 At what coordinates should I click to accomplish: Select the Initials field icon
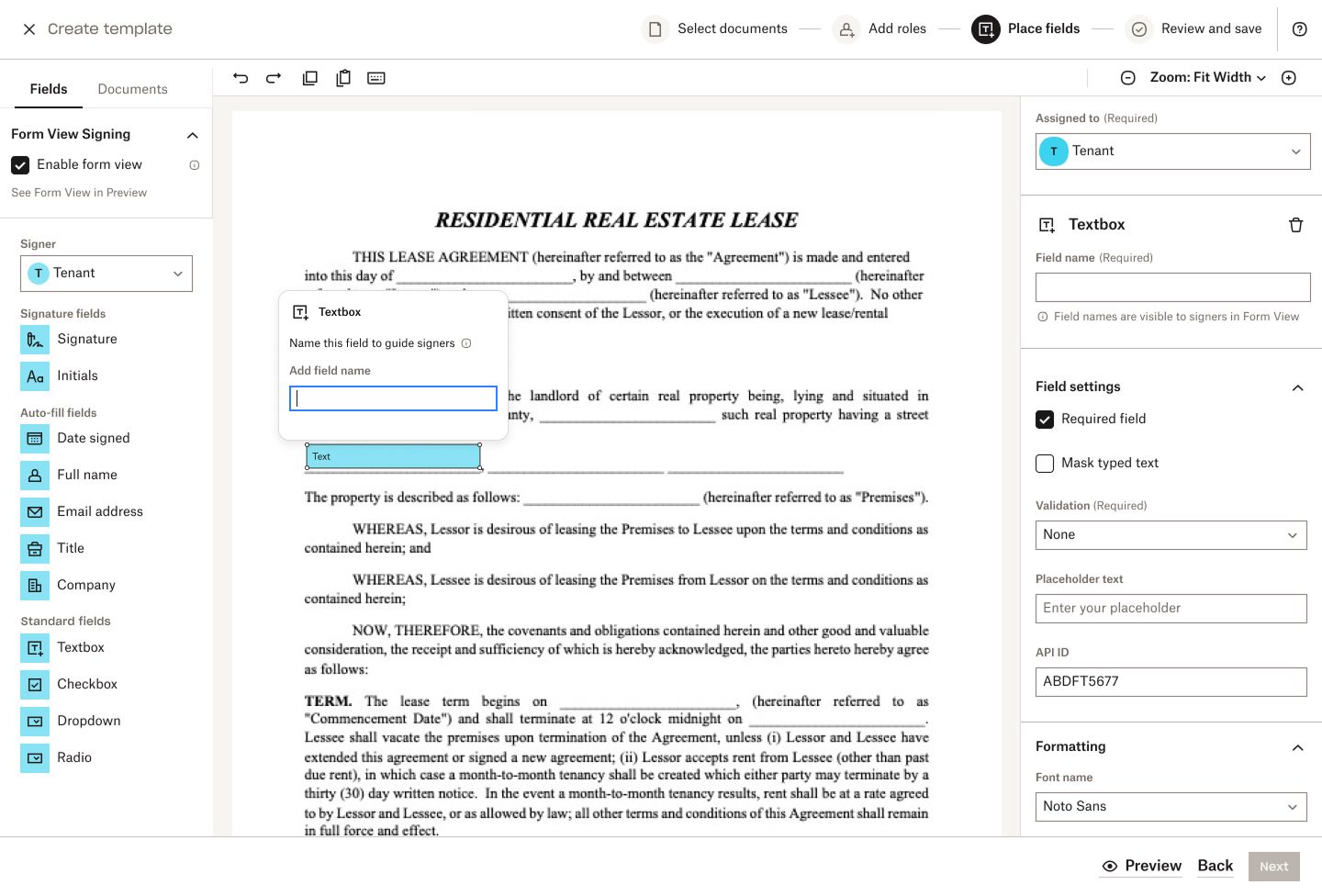[x=34, y=375]
